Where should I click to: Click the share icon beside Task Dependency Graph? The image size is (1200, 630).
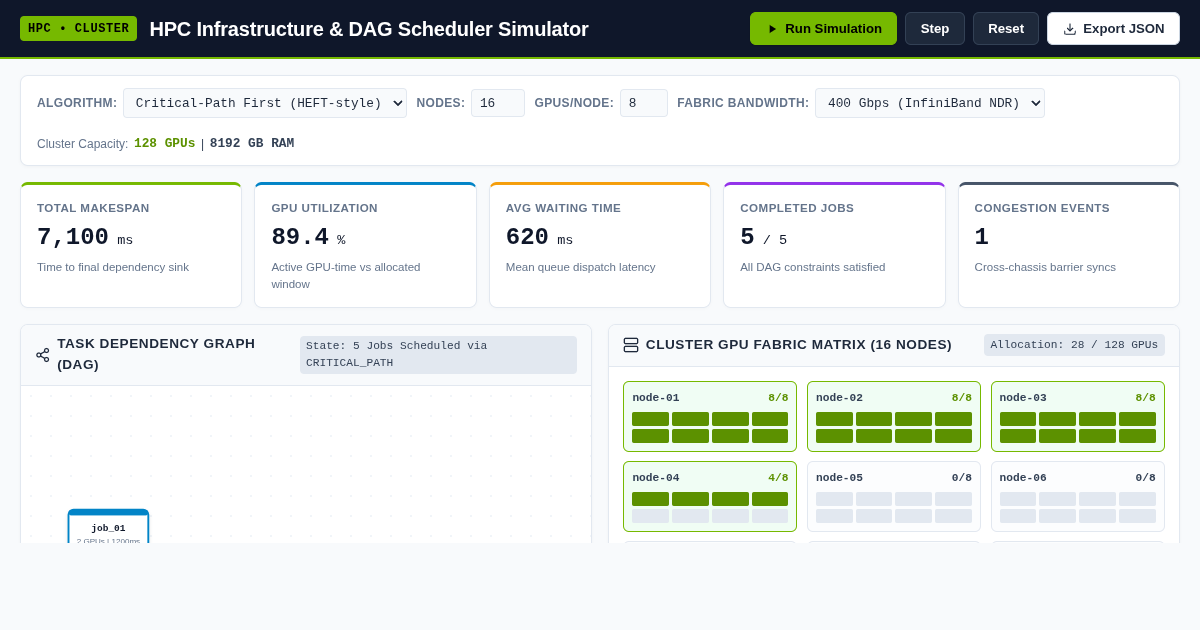[x=43, y=355]
